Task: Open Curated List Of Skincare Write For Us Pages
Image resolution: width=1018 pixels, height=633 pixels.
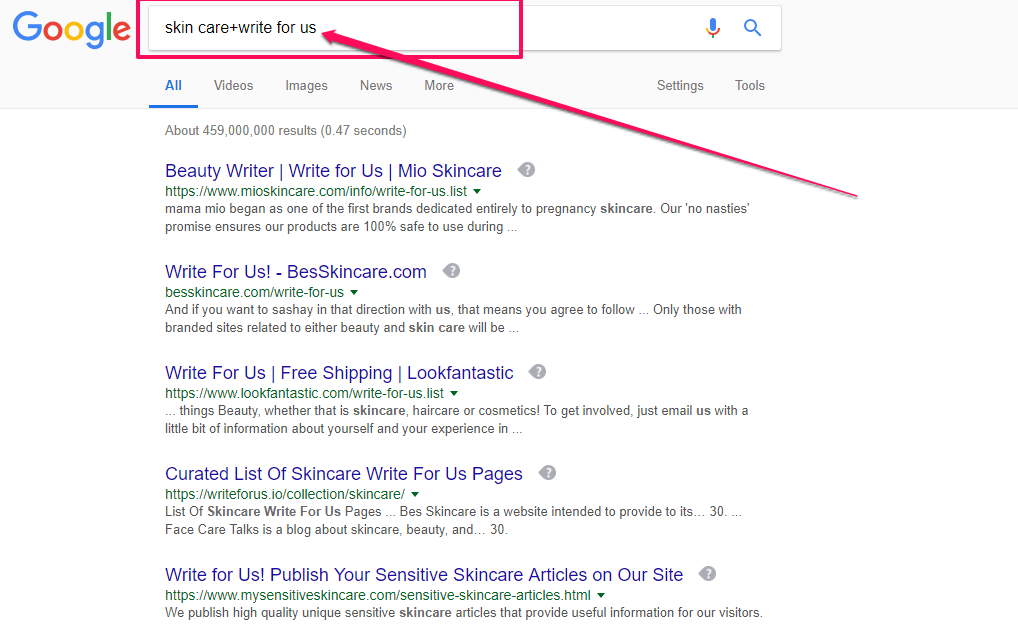Action: [x=343, y=474]
